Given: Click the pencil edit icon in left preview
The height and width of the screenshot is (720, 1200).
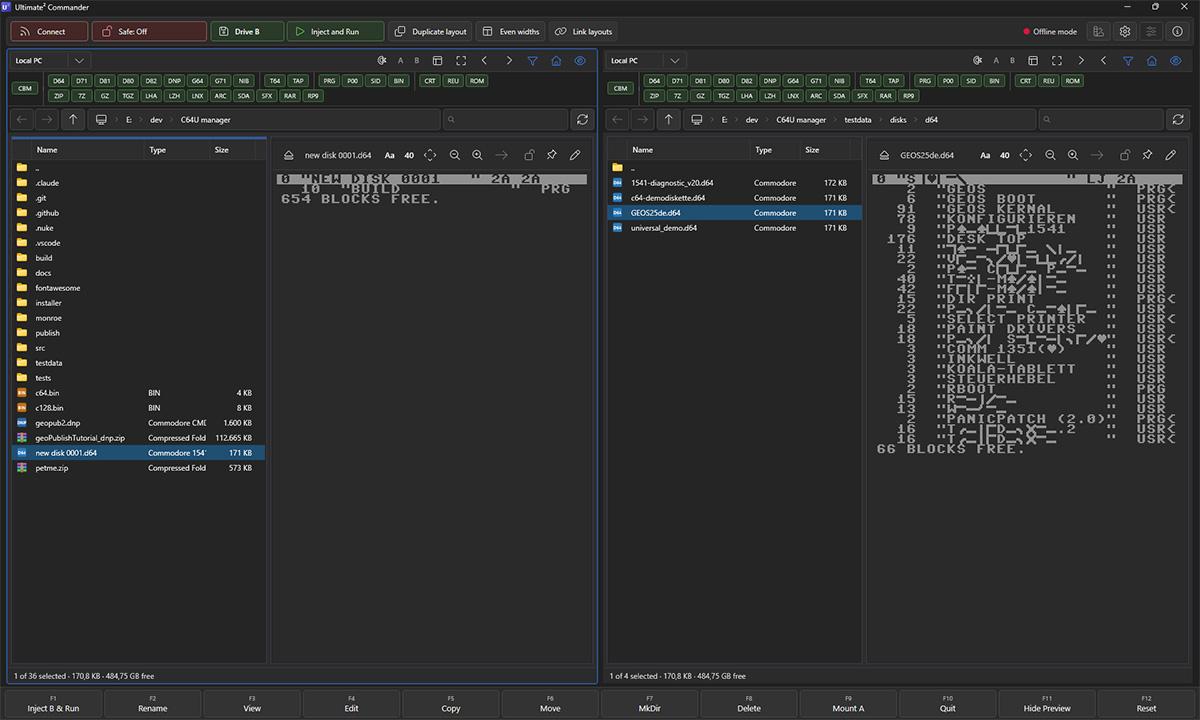Looking at the screenshot, I should click(x=575, y=156).
